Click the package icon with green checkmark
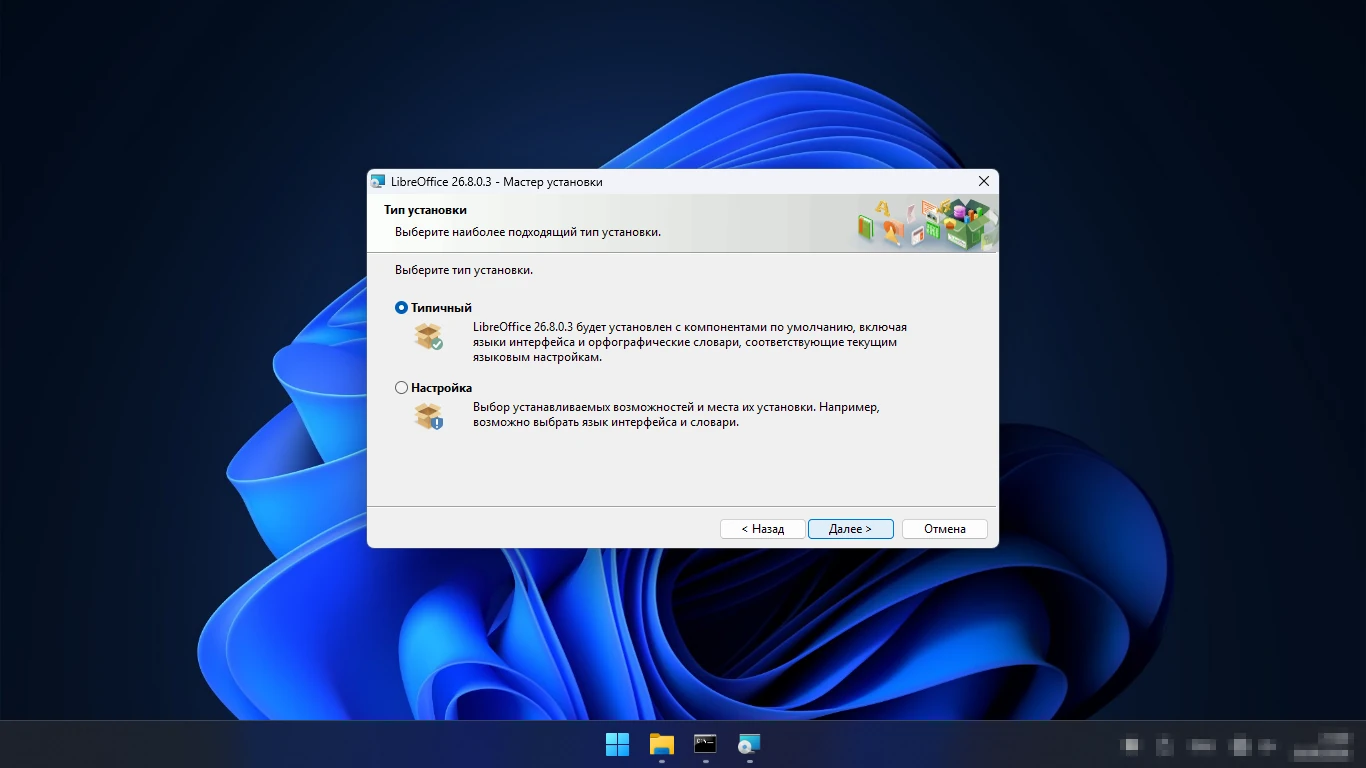1366x768 pixels. click(428, 336)
